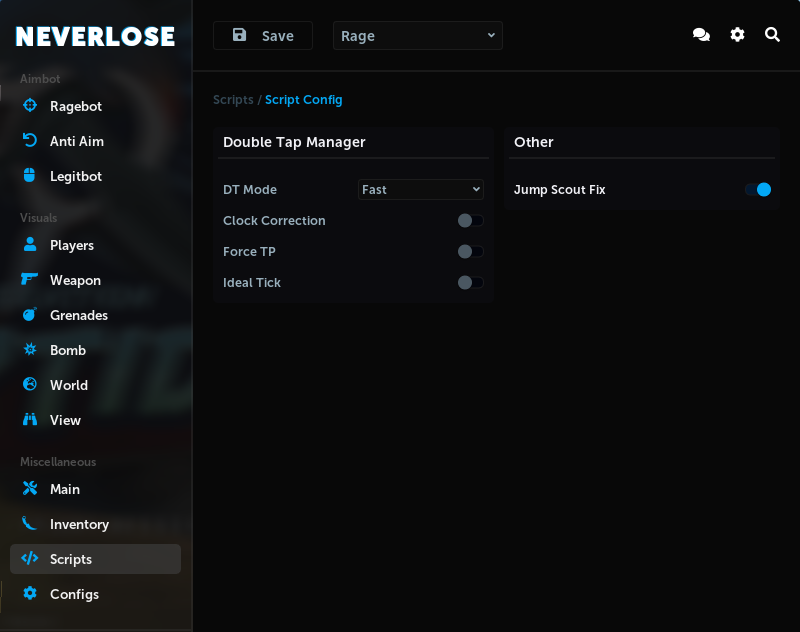Viewport: 800px width, 632px height.
Task: Enable the Clock Correction toggle
Action: pos(470,221)
